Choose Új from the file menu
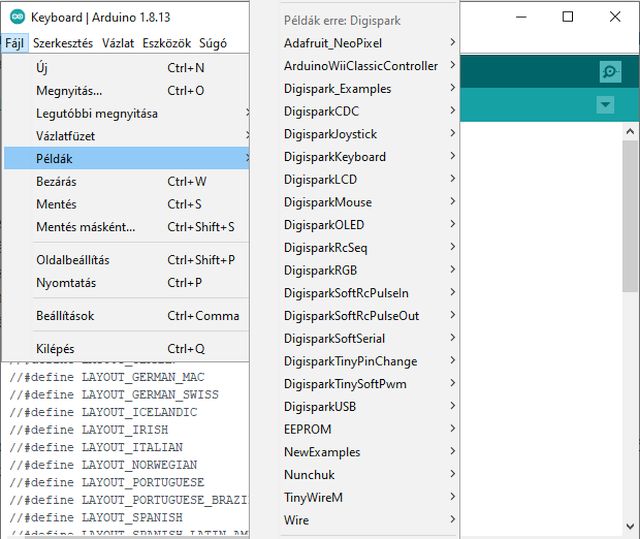The height and width of the screenshot is (539, 640). click(127, 68)
